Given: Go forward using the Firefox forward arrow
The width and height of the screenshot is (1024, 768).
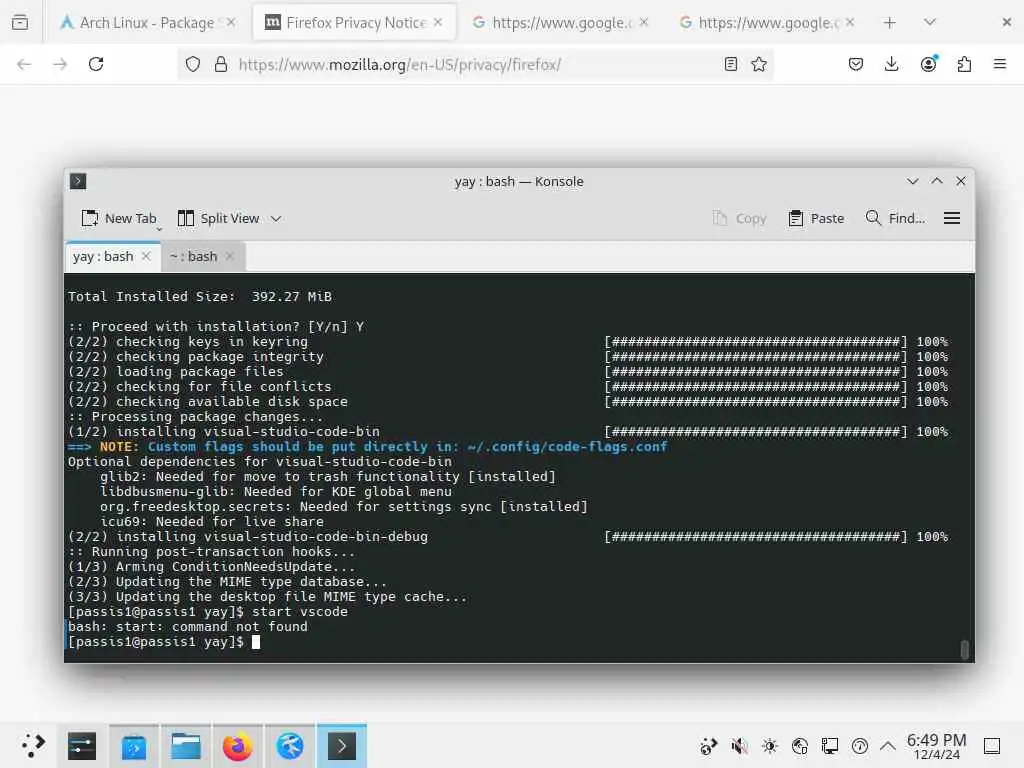Looking at the screenshot, I should pos(60,64).
